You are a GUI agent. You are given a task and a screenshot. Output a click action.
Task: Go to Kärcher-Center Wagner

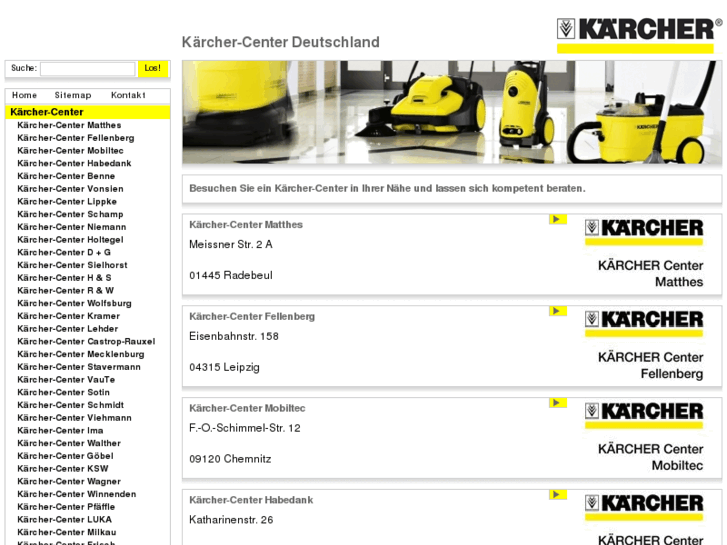tap(69, 481)
